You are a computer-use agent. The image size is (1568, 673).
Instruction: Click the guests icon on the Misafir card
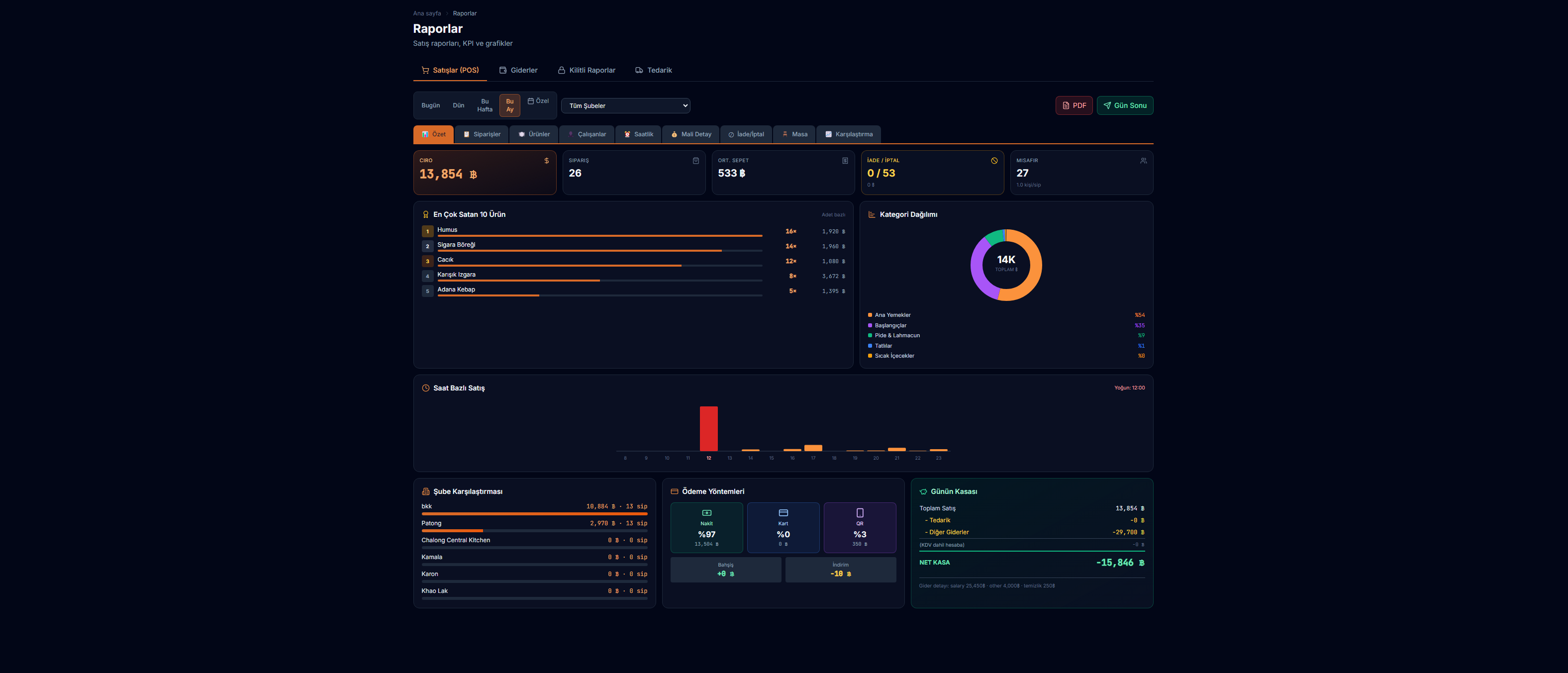1143,161
